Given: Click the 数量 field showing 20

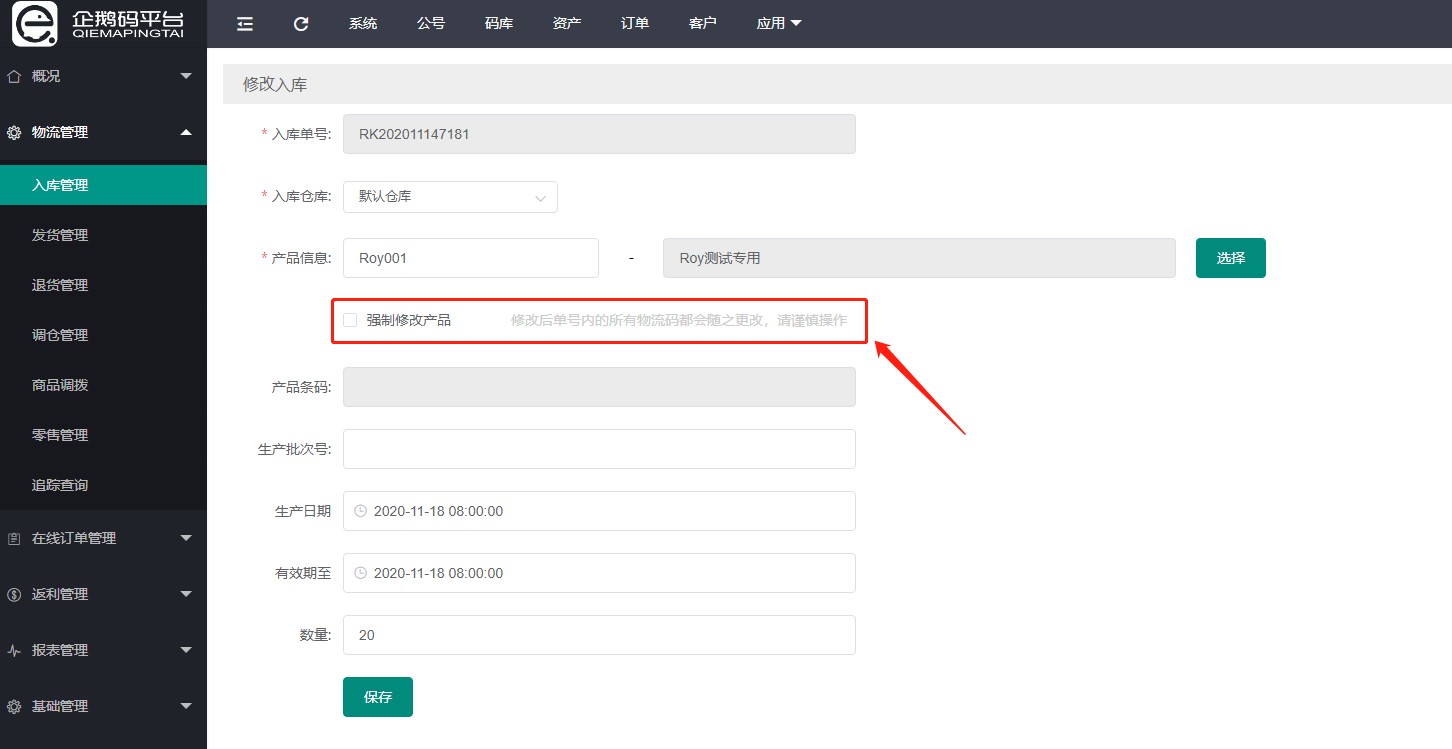Looking at the screenshot, I should pyautogui.click(x=599, y=635).
